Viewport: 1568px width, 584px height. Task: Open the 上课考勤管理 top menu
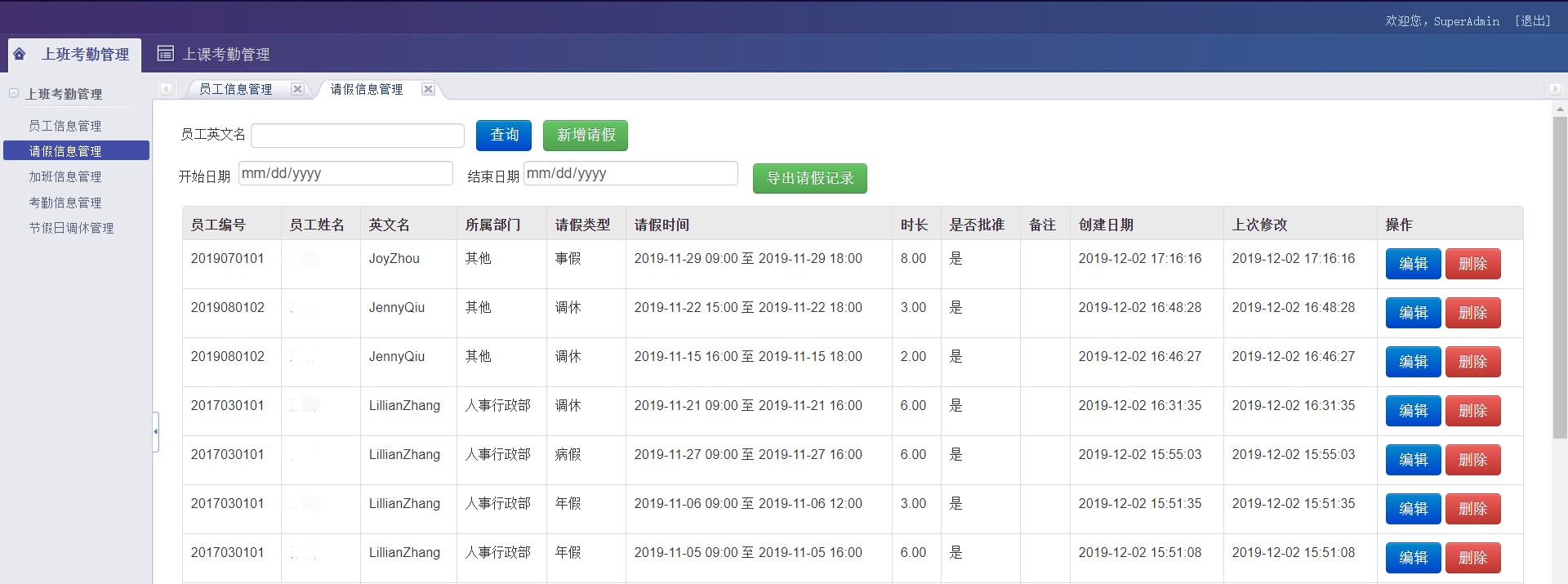[x=225, y=55]
